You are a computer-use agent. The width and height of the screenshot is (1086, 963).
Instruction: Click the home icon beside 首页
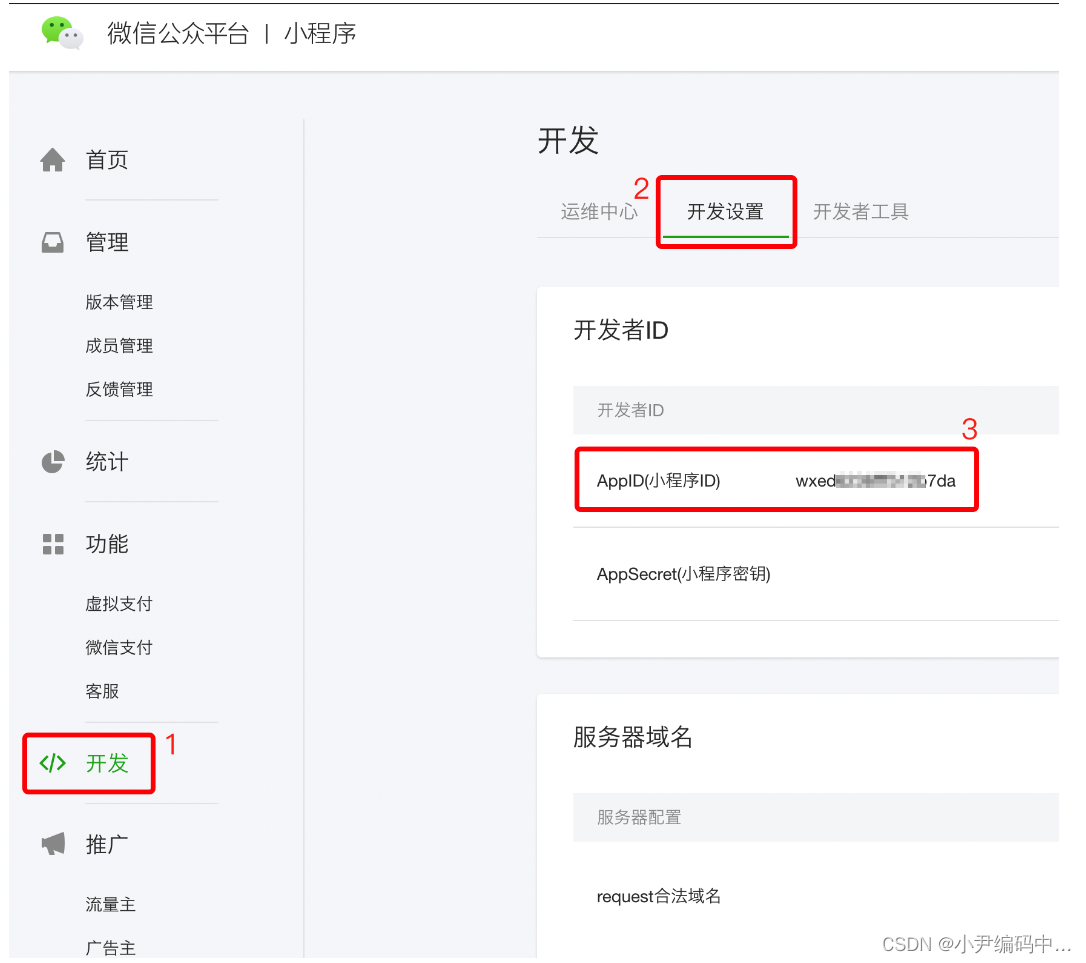coord(53,160)
